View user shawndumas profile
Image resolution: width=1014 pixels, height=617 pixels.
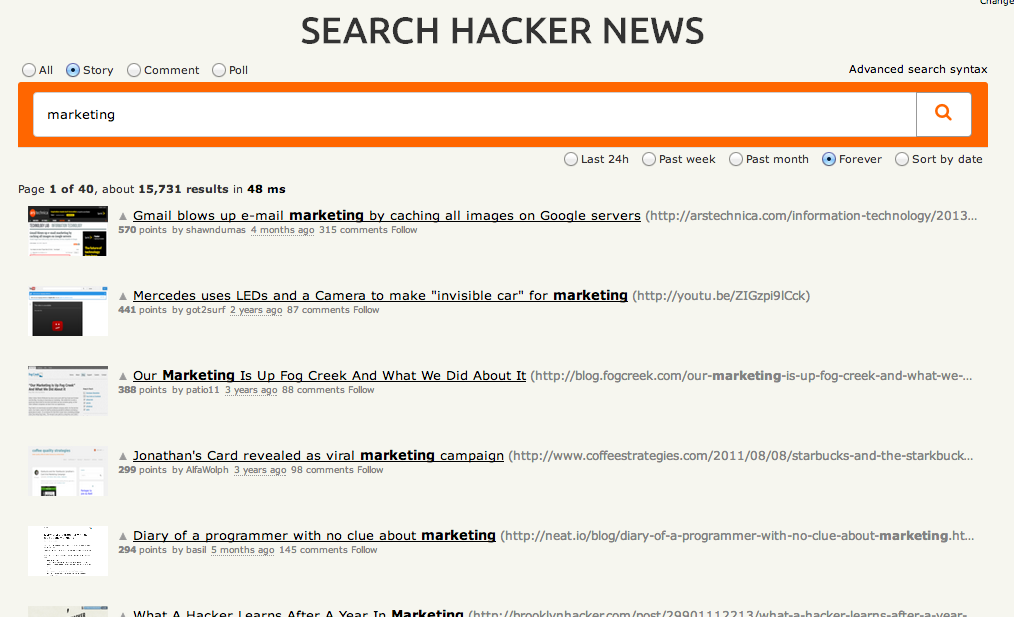click(x=215, y=230)
